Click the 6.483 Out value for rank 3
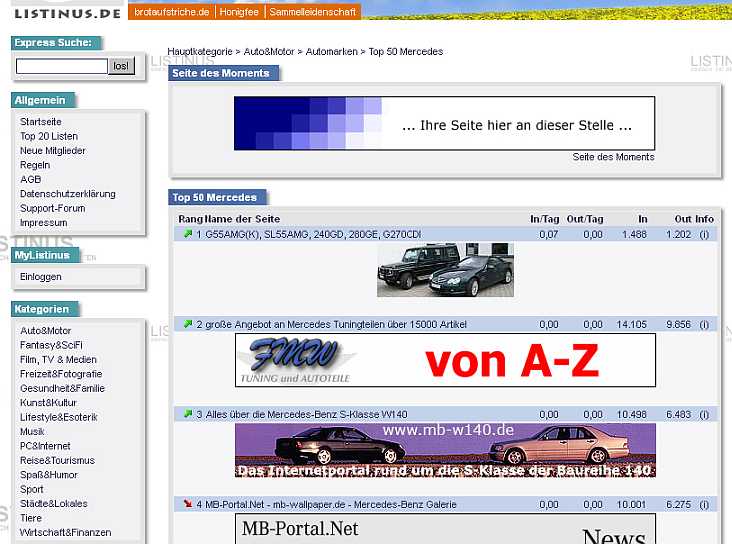This screenshot has width=732, height=544. pos(678,415)
